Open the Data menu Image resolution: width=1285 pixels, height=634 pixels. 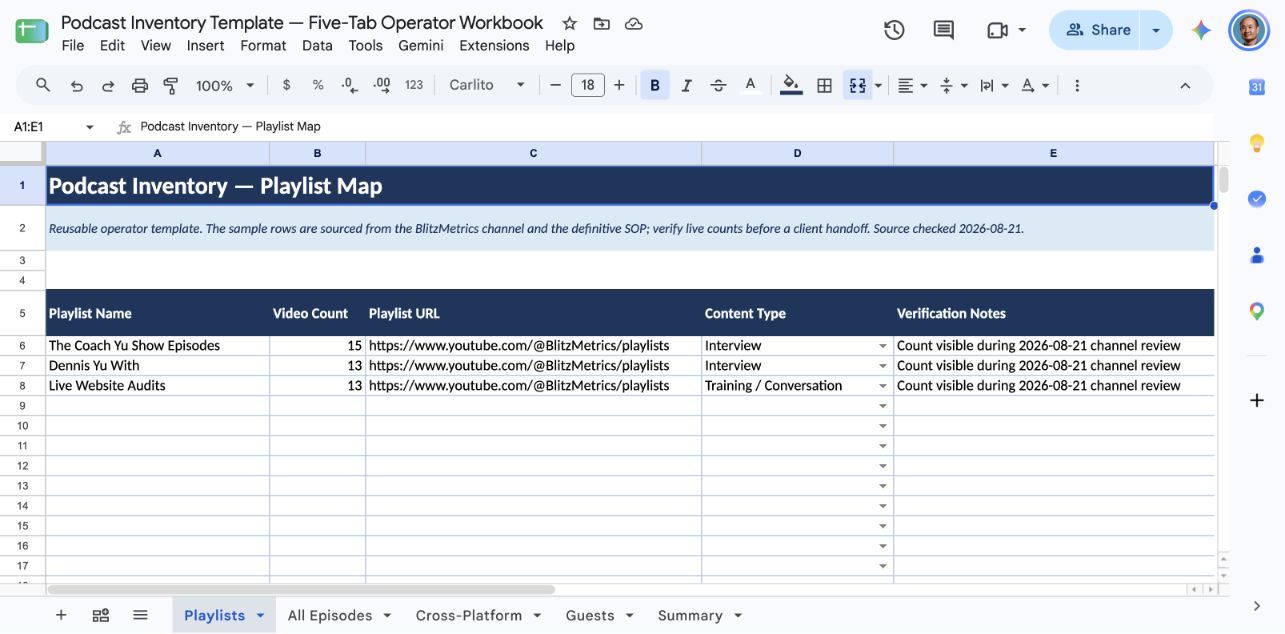pos(317,45)
